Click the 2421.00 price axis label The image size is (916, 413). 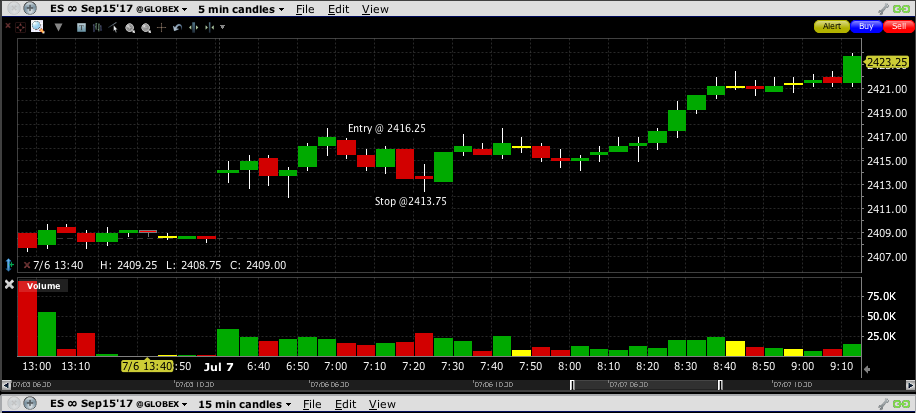889,89
